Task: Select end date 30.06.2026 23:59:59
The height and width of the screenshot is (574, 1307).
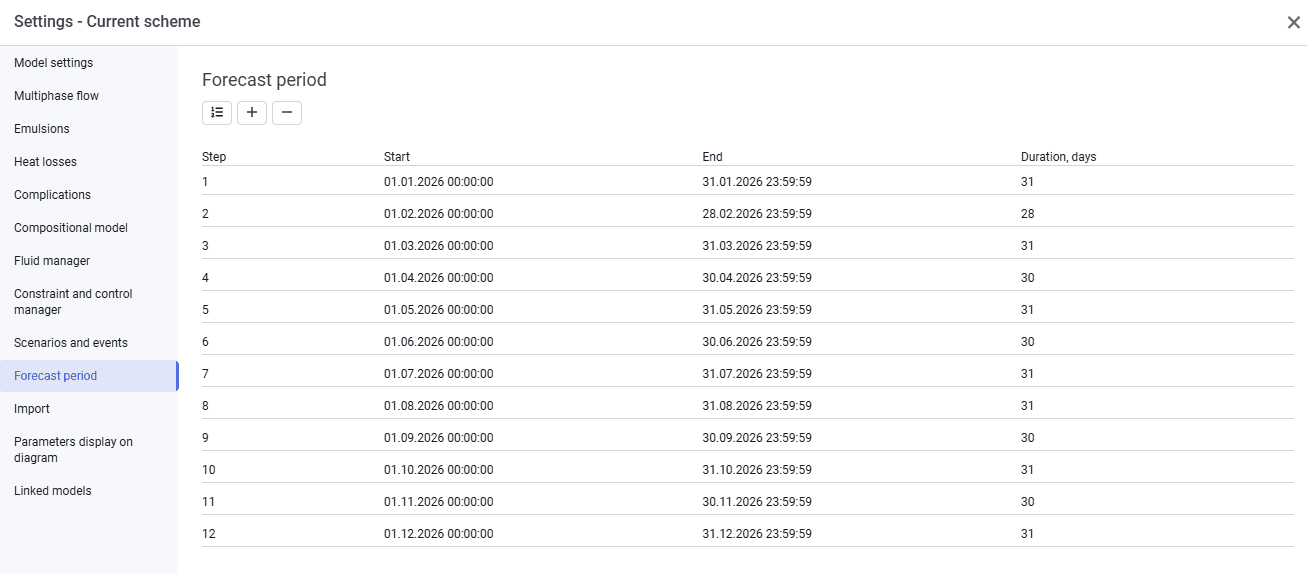Action: click(757, 342)
